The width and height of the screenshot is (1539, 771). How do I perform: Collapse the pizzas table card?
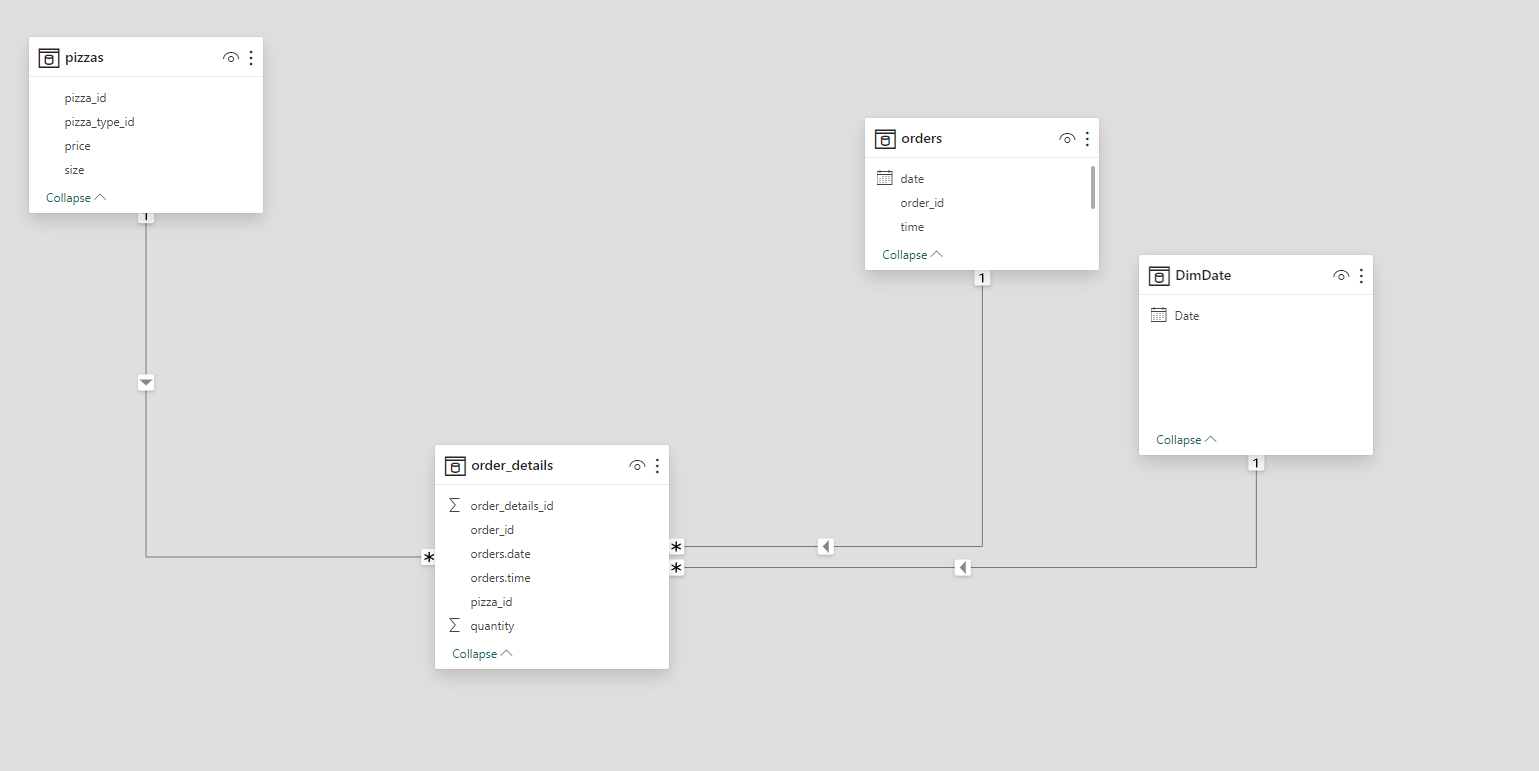(x=76, y=198)
